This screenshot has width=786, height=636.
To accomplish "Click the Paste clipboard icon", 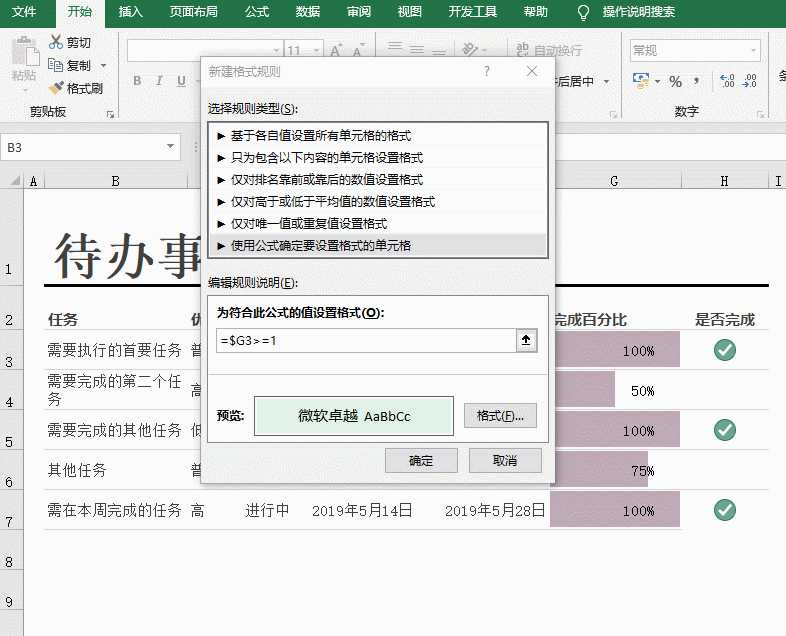I will point(25,51).
